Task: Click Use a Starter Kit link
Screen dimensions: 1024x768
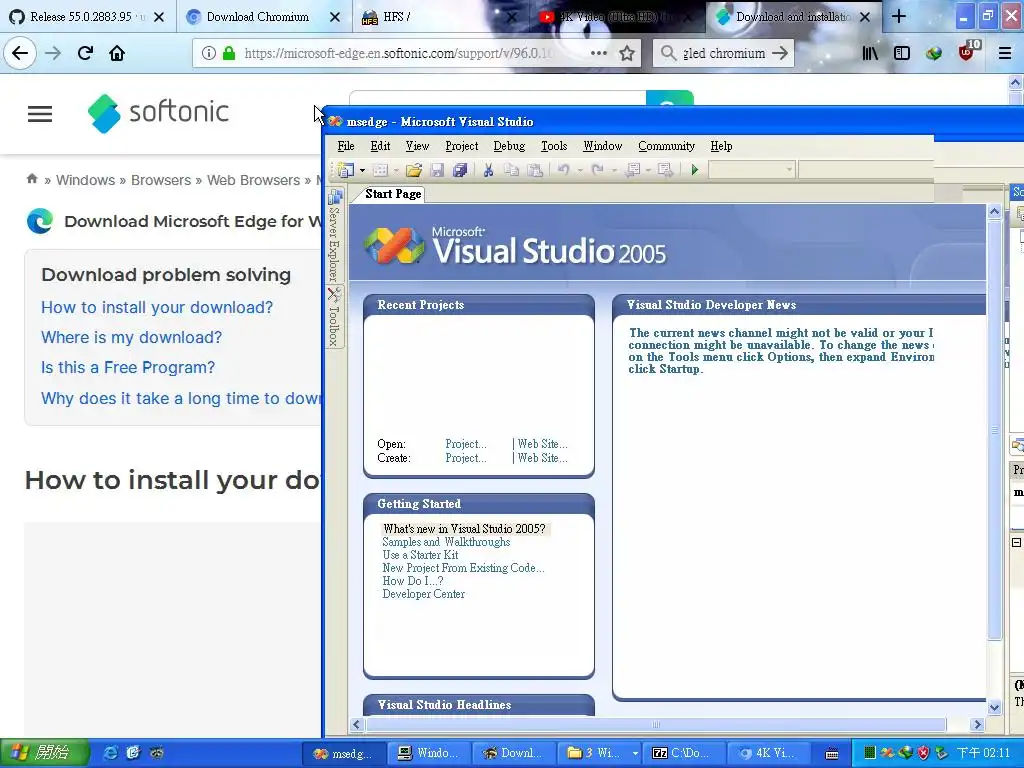Action: pos(420,555)
